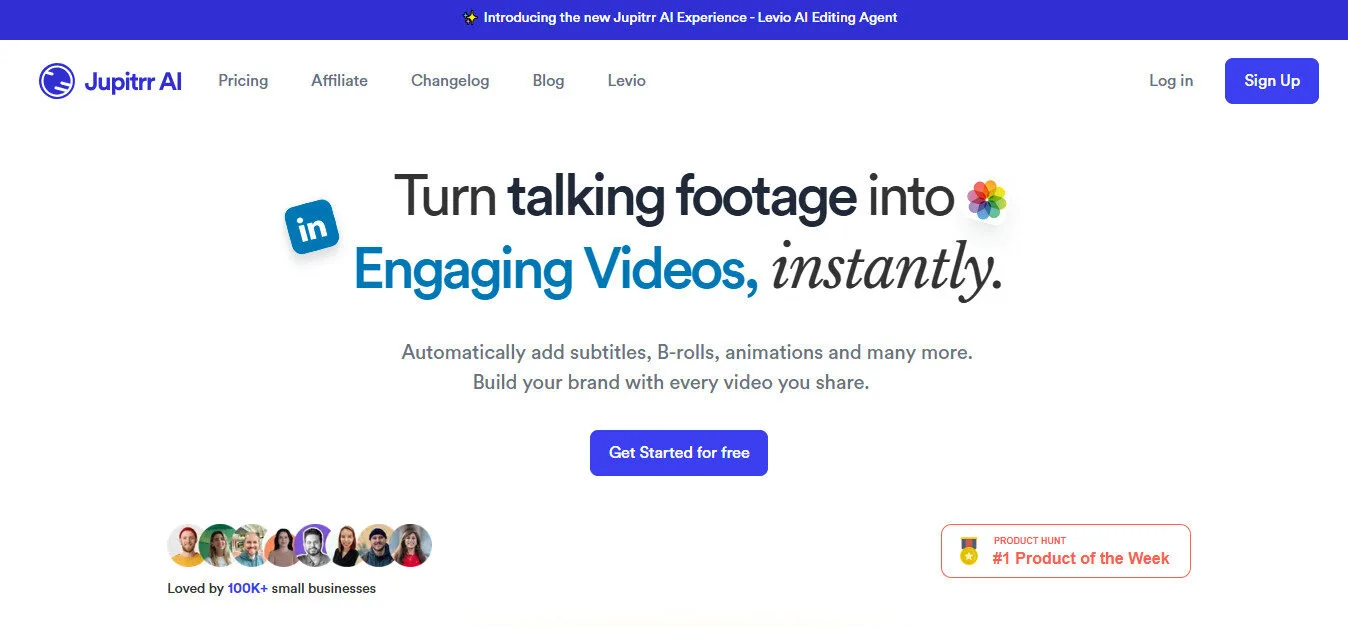Click the Jupitrr AI brand name text
This screenshot has height=627, width=1348.
point(133,82)
